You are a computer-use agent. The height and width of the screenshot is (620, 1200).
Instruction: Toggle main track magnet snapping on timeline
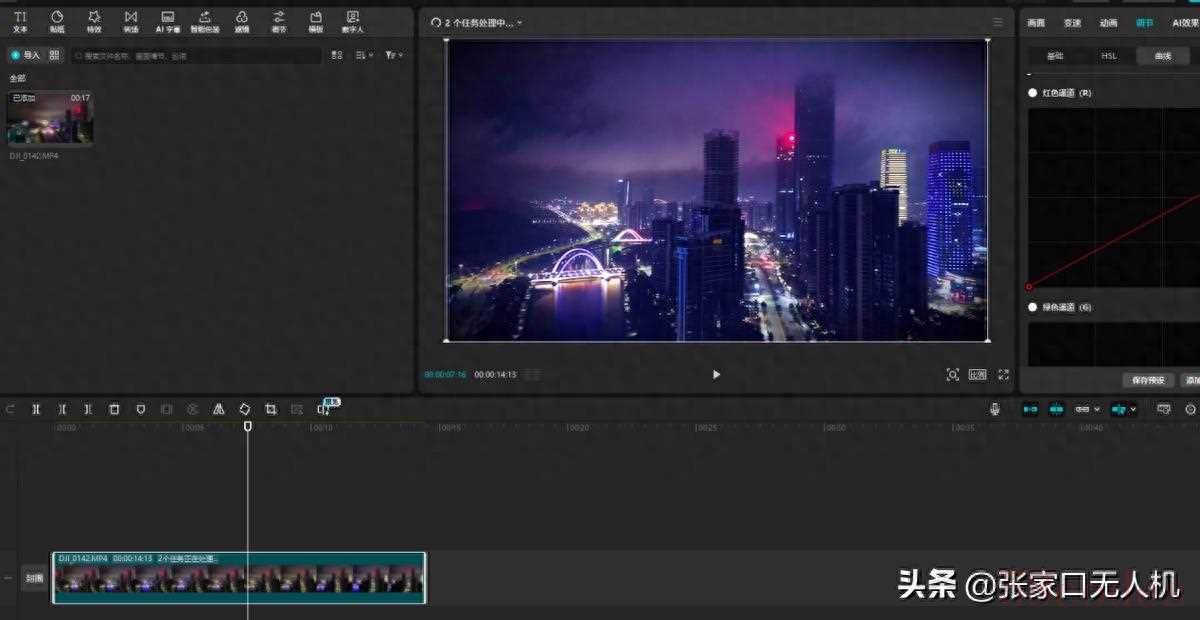click(1030, 409)
